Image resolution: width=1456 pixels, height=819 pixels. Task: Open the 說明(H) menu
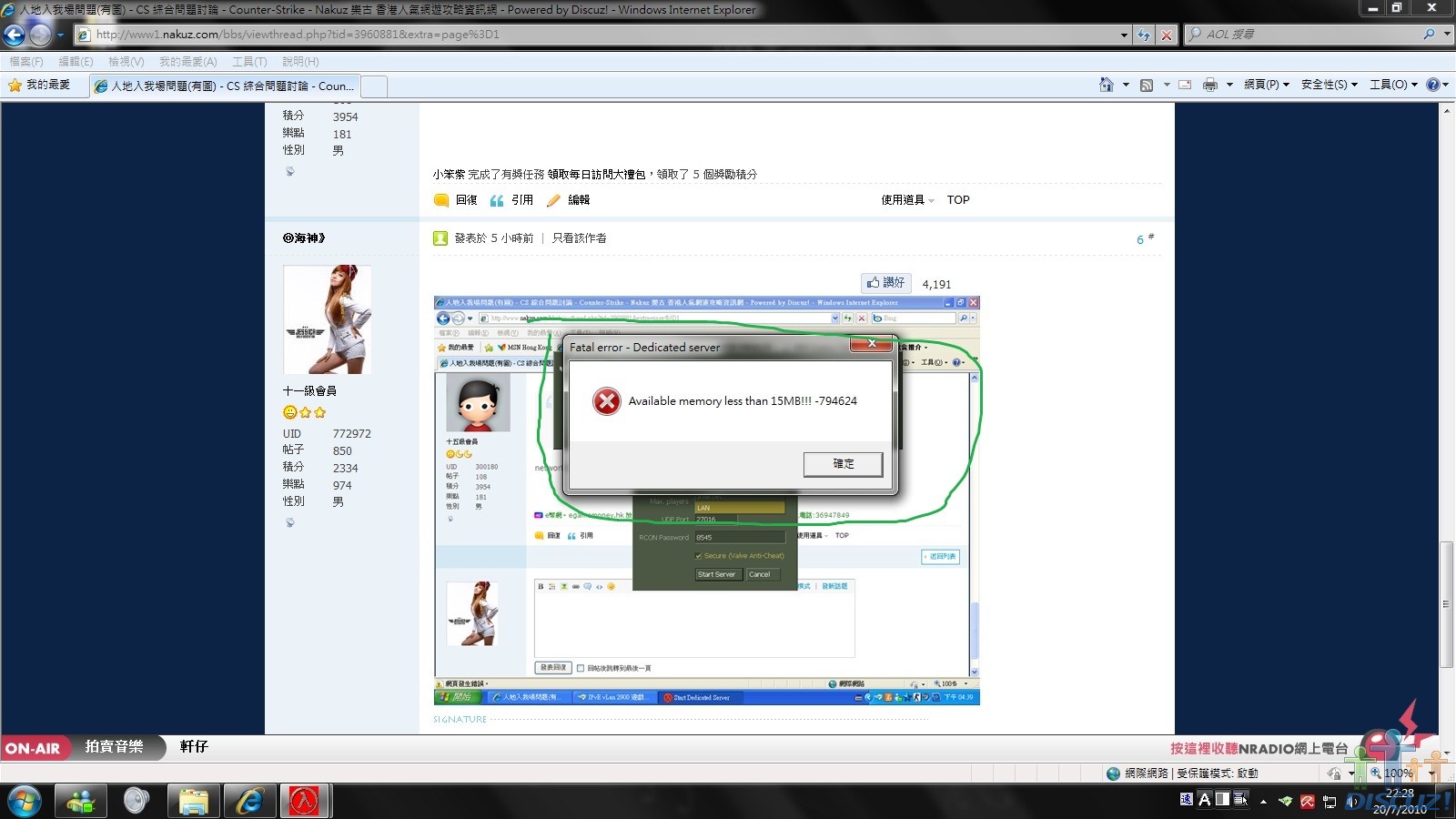pyautogui.click(x=300, y=62)
